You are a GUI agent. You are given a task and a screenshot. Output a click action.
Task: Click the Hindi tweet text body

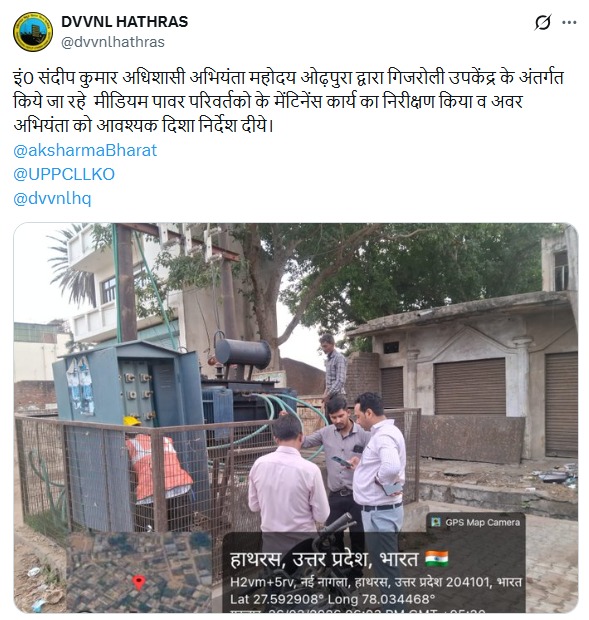click(288, 102)
